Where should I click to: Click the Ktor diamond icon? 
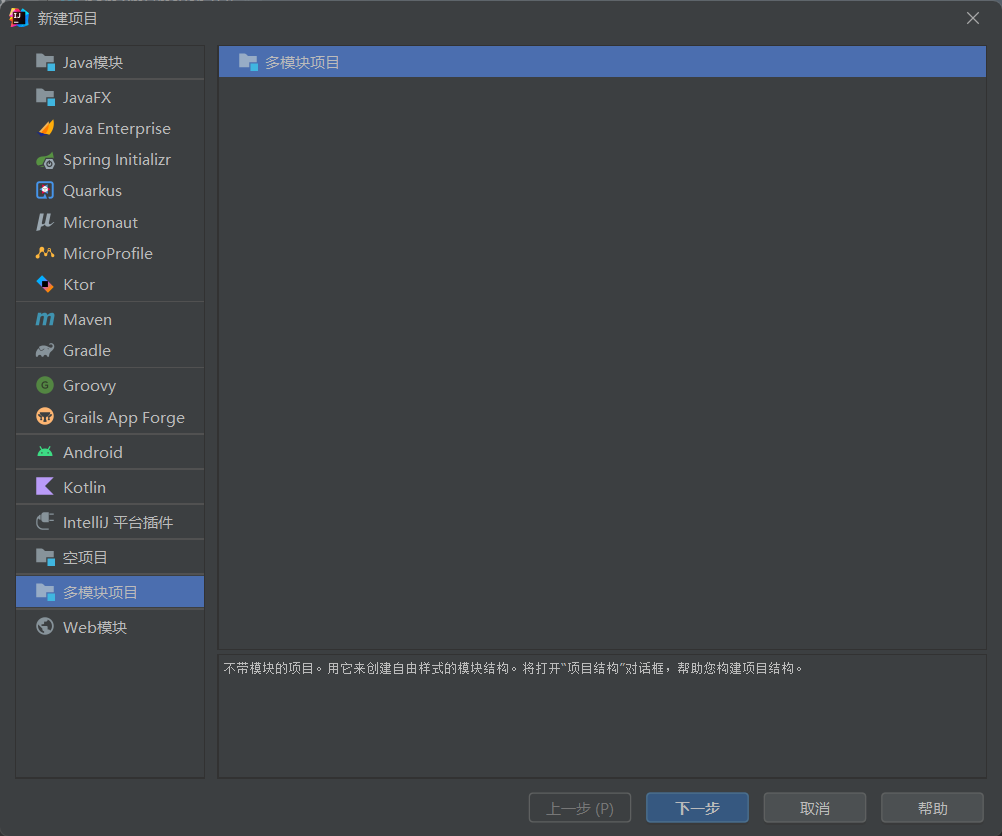[45, 284]
